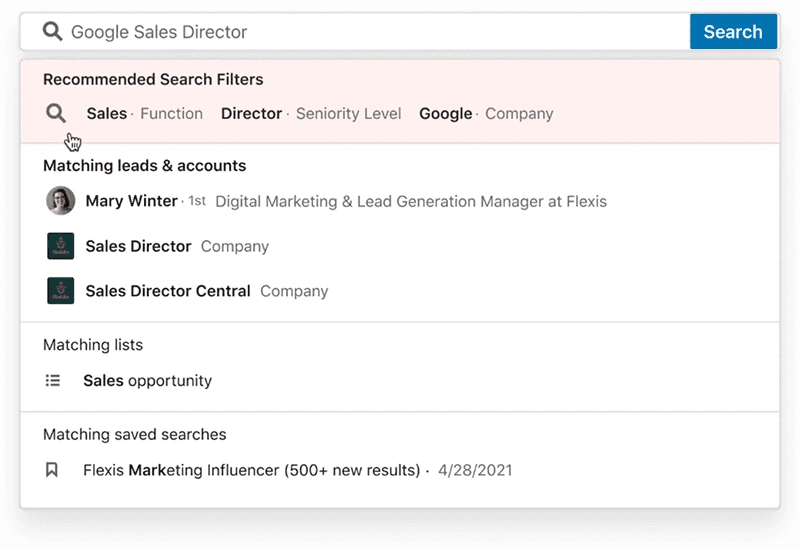This screenshot has width=800, height=550.
Task: Click Mary Winter's profile photo
Action: pyautogui.click(x=61, y=201)
